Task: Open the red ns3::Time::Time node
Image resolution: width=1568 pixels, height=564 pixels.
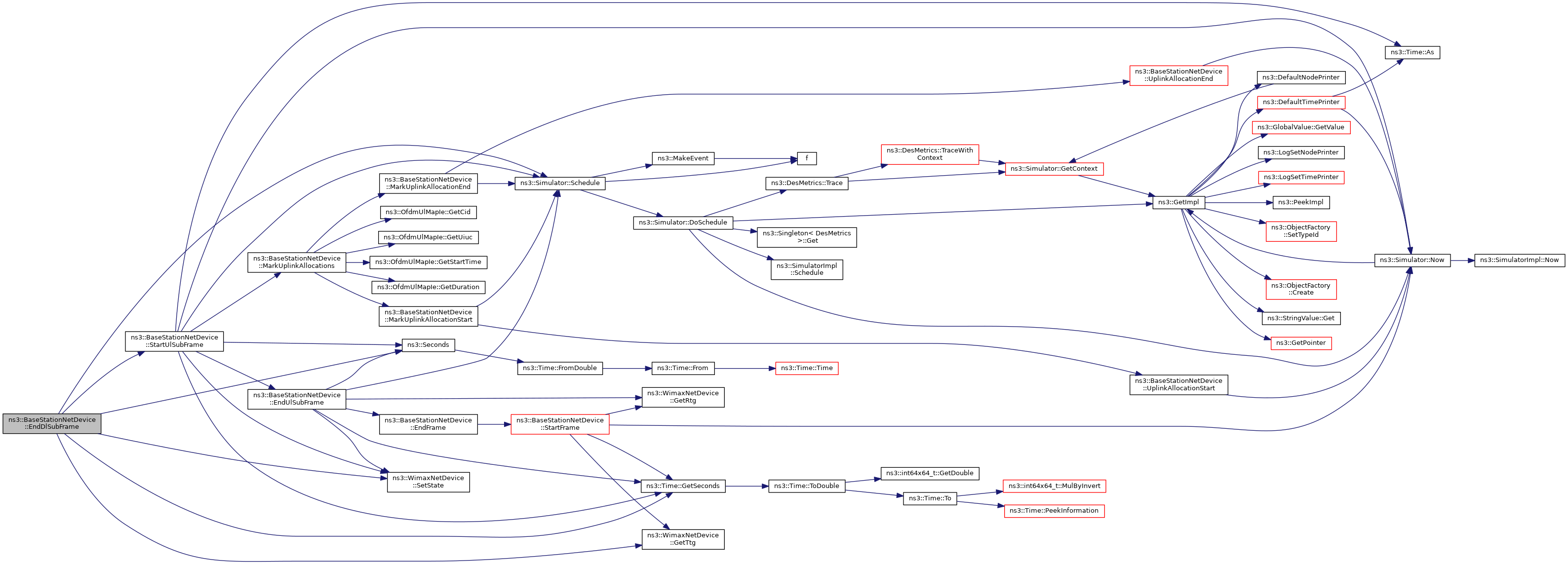Action: [807, 368]
